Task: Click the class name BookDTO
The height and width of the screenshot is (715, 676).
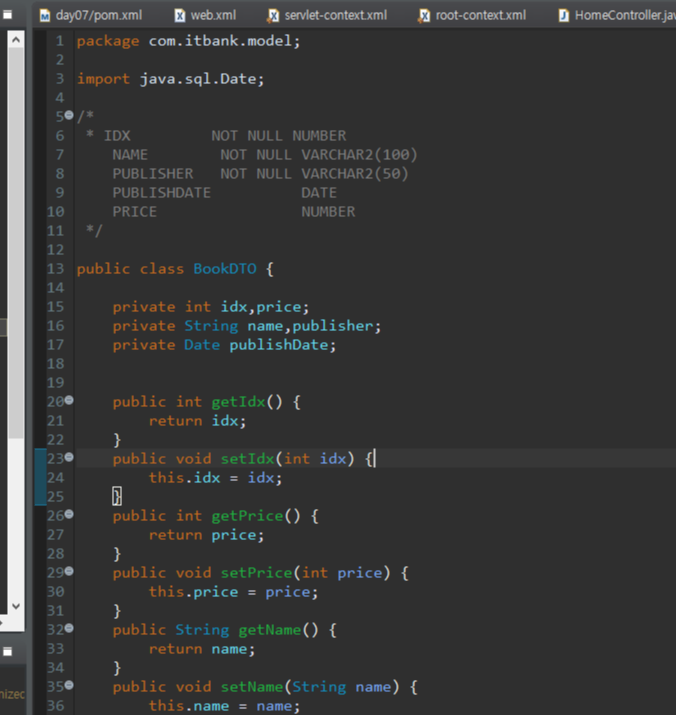Action: point(224,269)
